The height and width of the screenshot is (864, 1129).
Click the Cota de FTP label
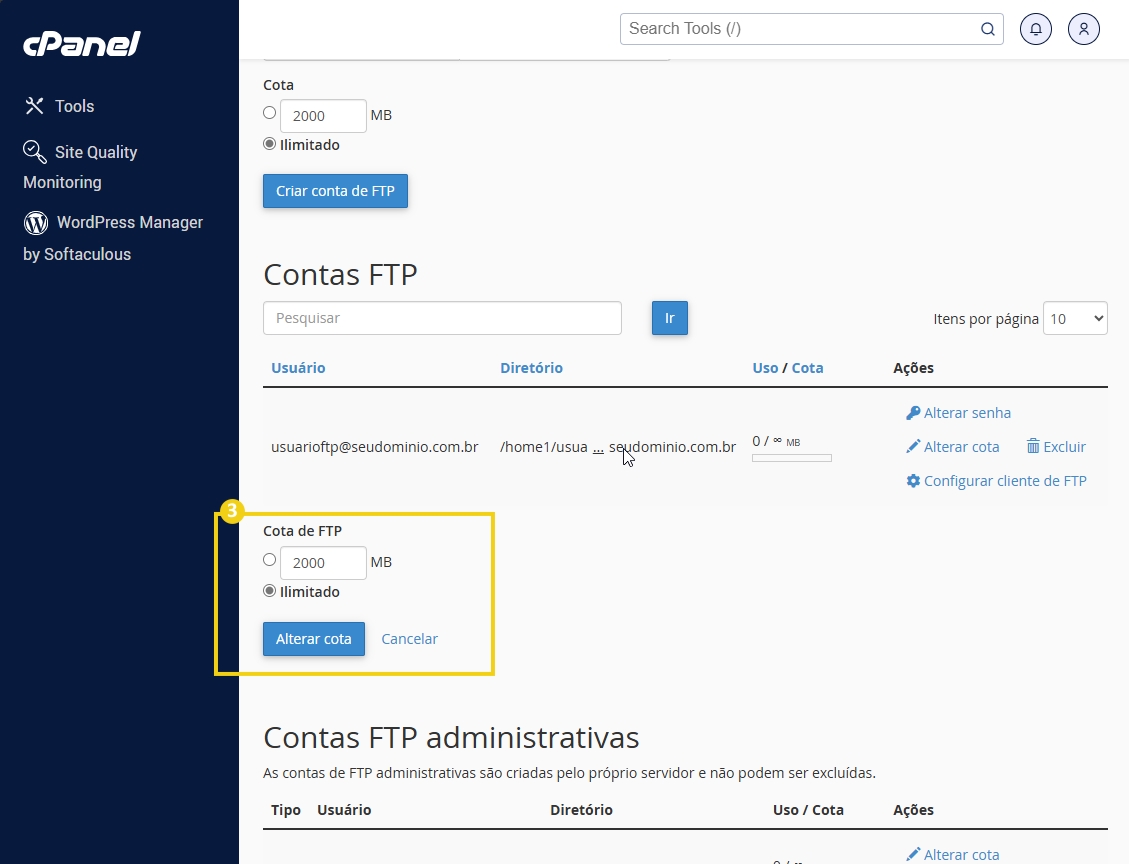pyautogui.click(x=302, y=531)
